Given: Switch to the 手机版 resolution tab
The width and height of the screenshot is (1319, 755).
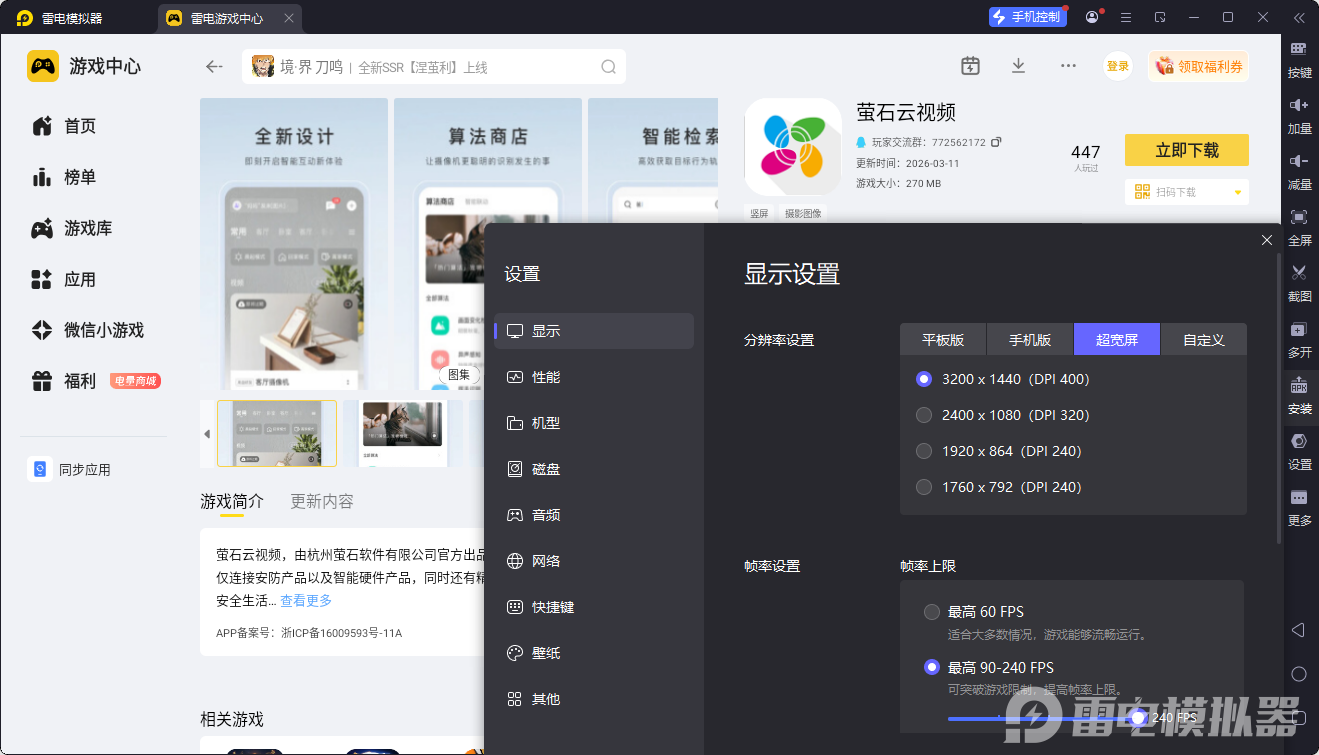Looking at the screenshot, I should pos(1030,340).
